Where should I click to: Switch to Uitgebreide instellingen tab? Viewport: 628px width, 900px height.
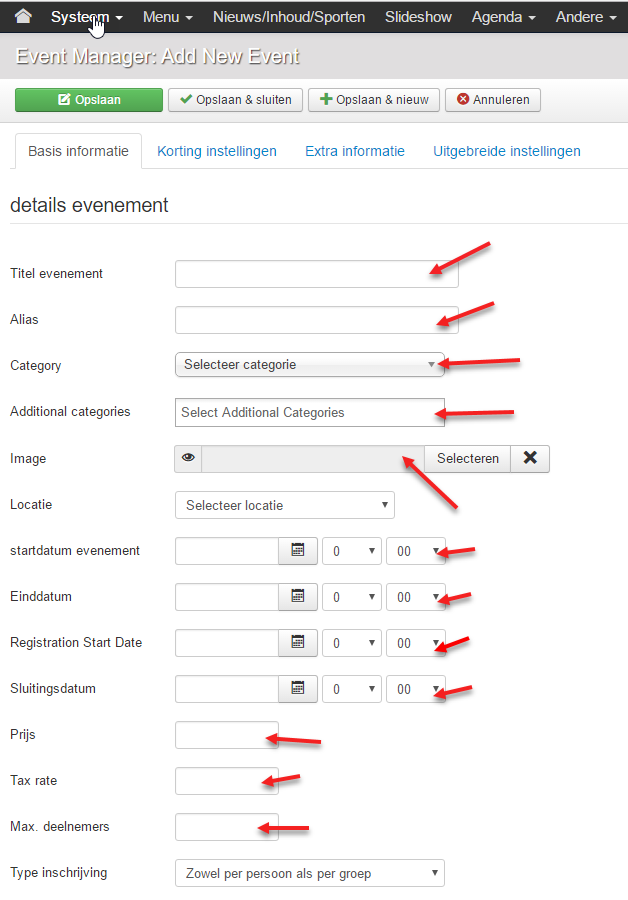pos(507,151)
